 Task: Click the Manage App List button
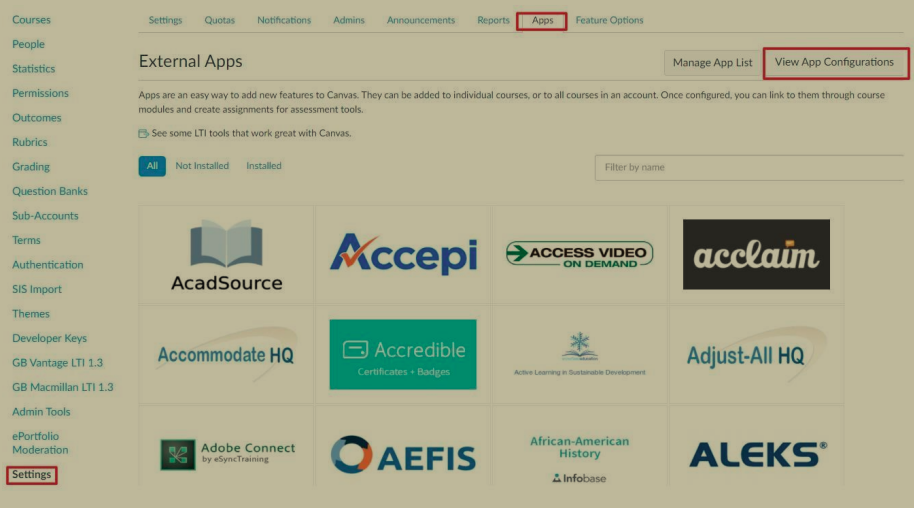tap(712, 62)
